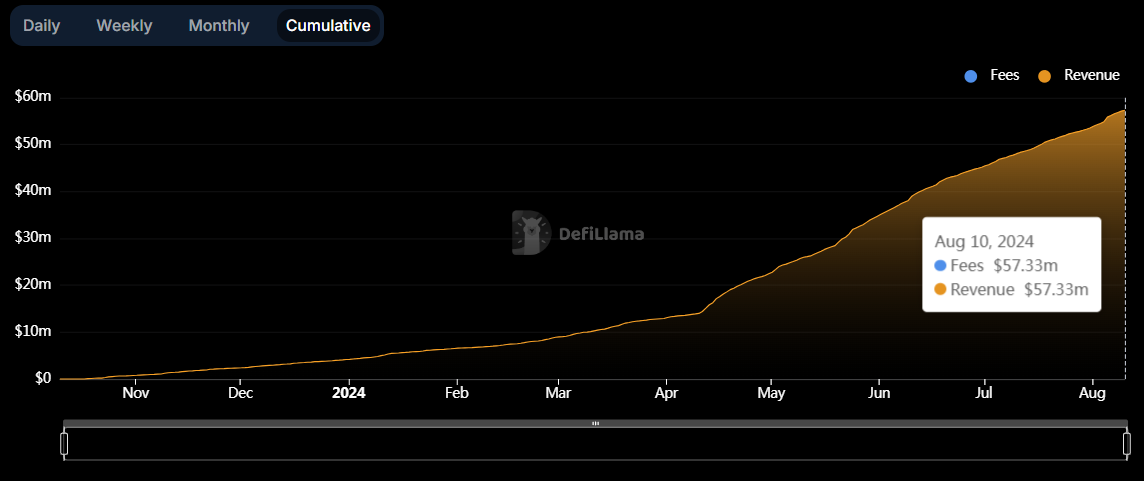Select the Cumulative tab
The height and width of the screenshot is (481, 1144).
pyautogui.click(x=328, y=26)
